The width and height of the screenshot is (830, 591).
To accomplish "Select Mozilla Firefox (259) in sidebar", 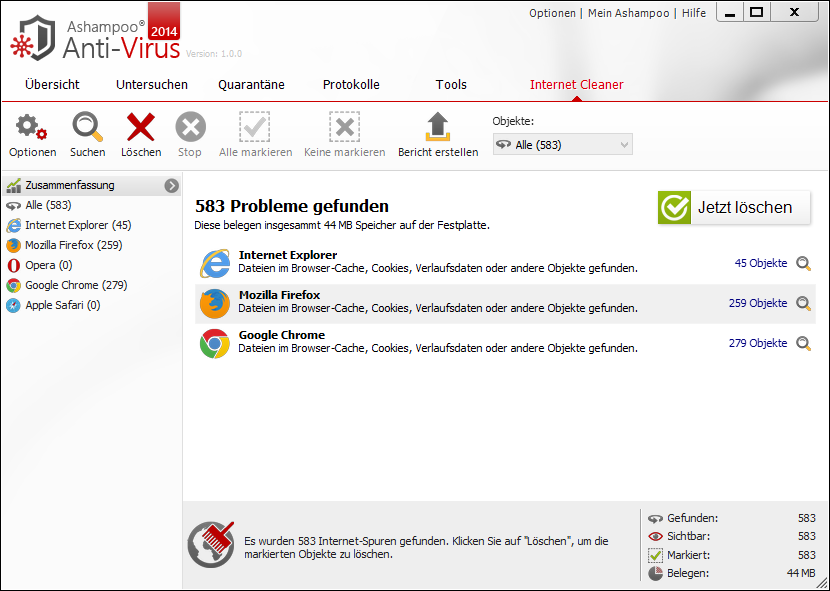I will point(73,245).
